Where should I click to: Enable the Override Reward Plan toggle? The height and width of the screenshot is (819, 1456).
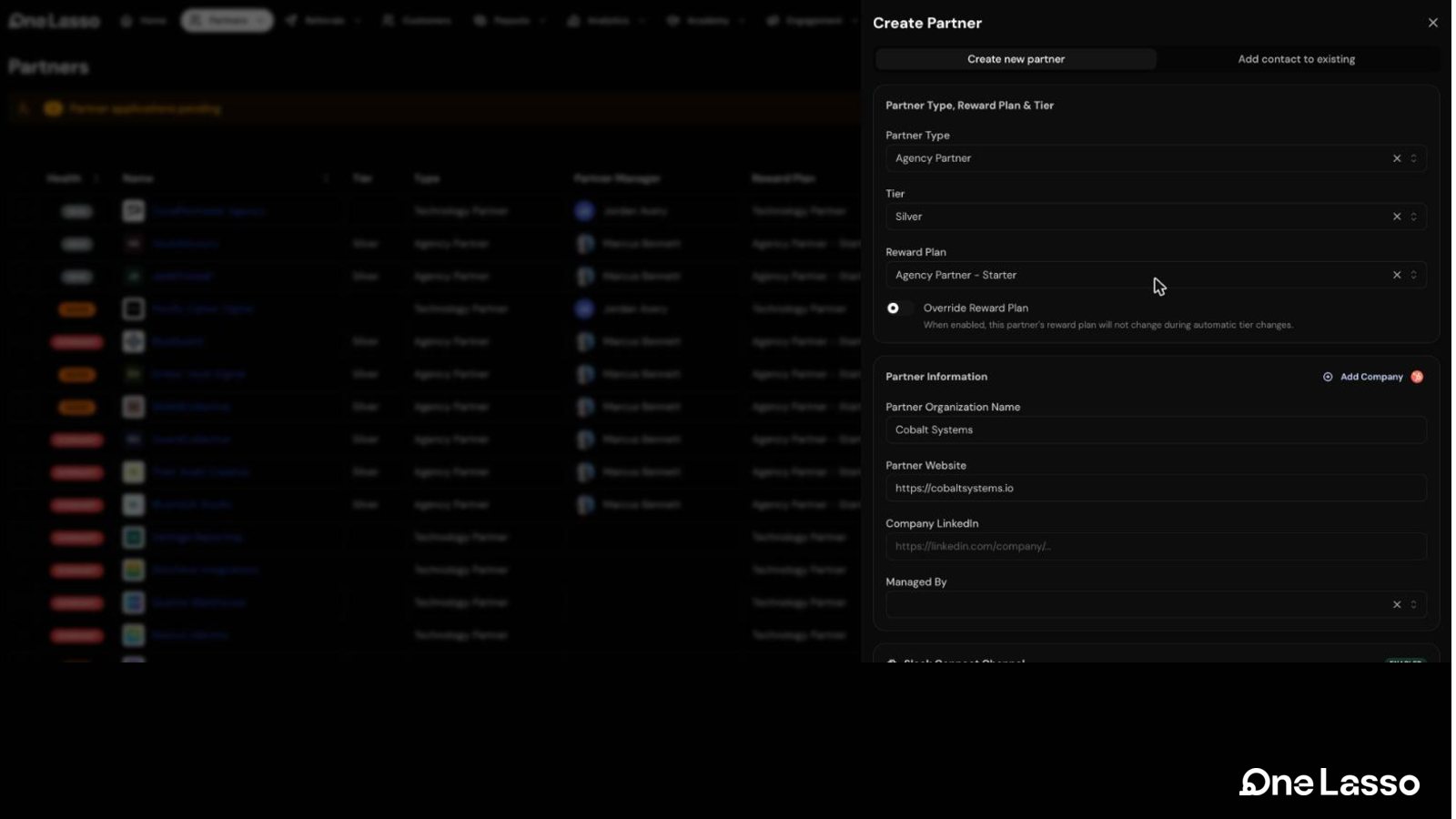[899, 308]
